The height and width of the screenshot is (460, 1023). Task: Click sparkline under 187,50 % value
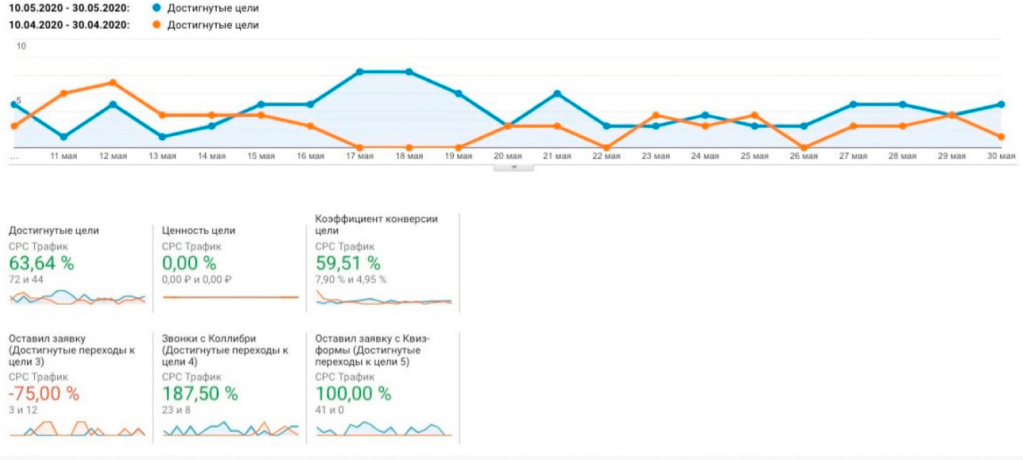[231, 429]
